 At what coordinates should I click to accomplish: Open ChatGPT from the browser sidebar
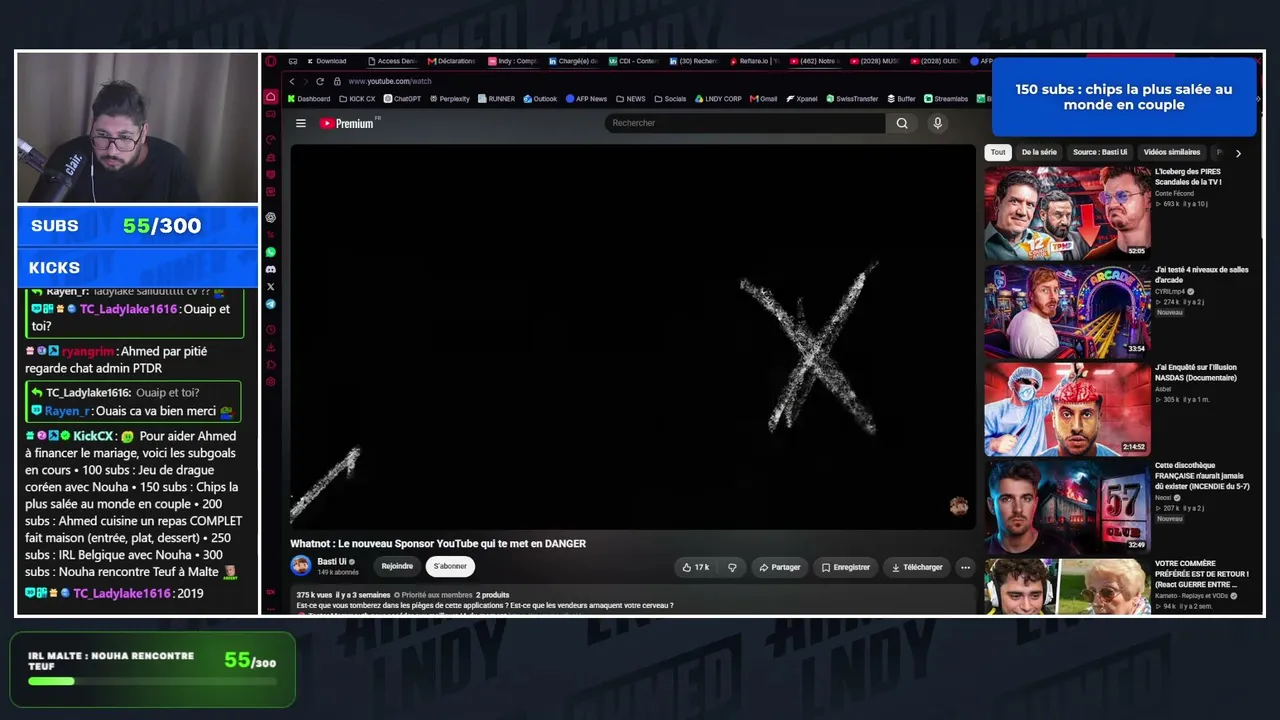270,217
